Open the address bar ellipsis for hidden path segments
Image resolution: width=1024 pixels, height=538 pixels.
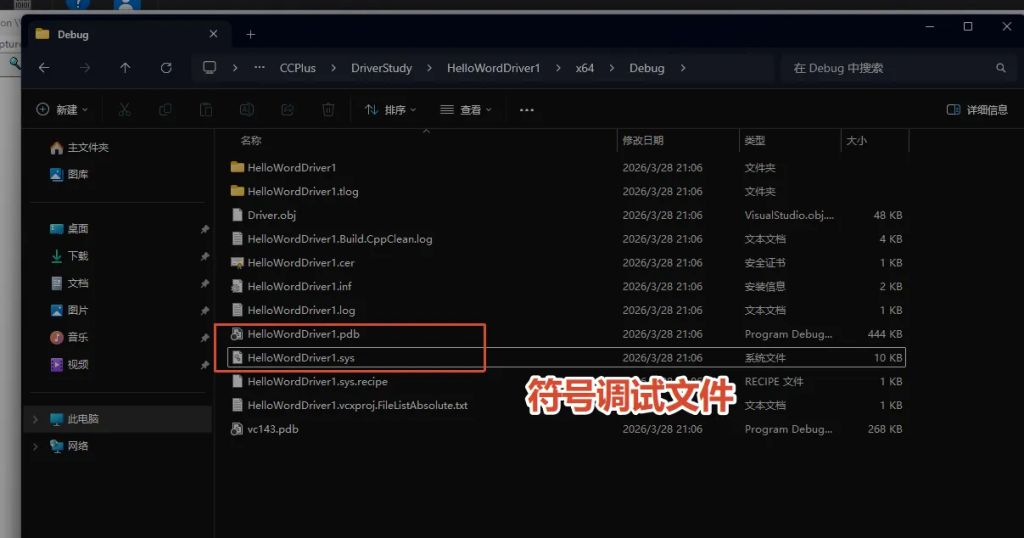tap(259, 67)
